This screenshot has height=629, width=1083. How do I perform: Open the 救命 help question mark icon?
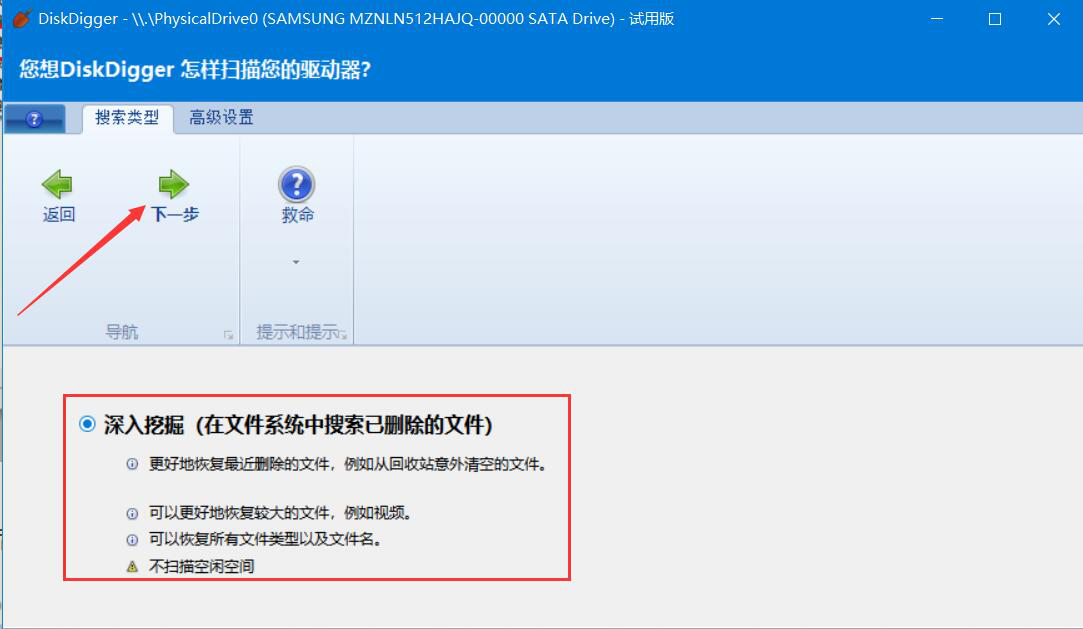pyautogui.click(x=296, y=184)
